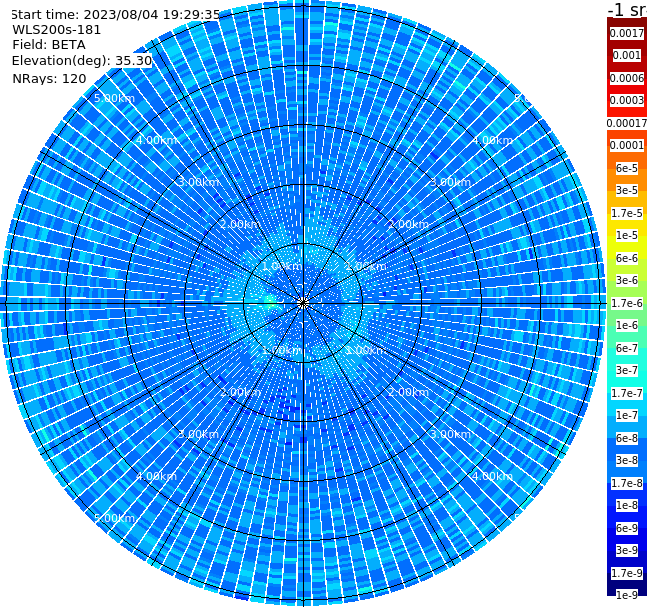Pick the '0.0003' colorbar value

tap(627, 101)
